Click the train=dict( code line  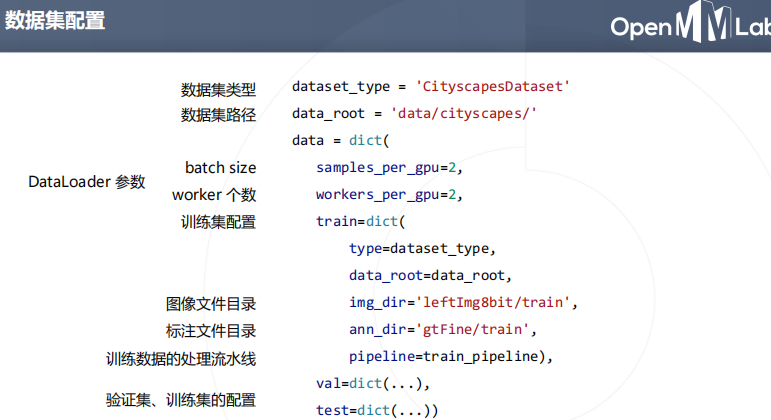(x=361, y=221)
